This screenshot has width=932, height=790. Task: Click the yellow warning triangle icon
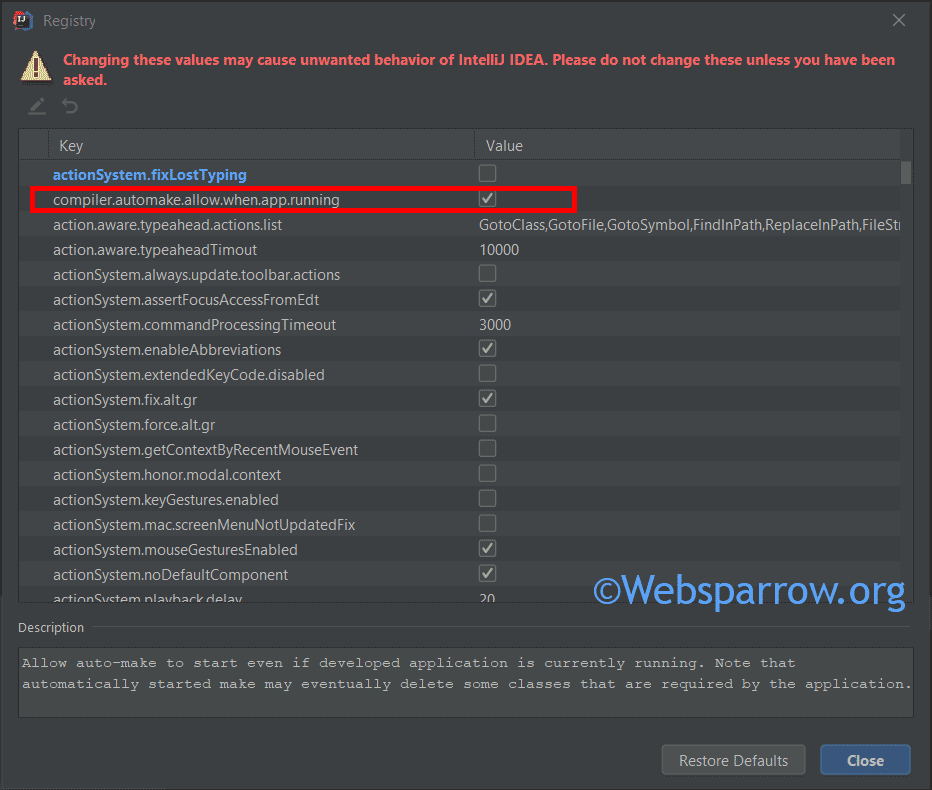37,68
